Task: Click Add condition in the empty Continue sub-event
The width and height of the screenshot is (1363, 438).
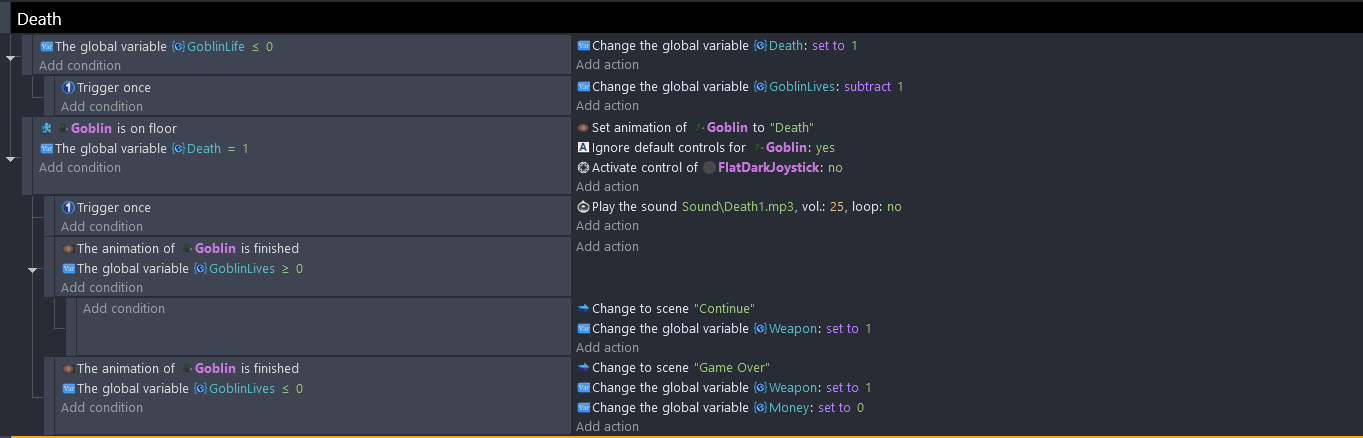Action: click(x=124, y=308)
